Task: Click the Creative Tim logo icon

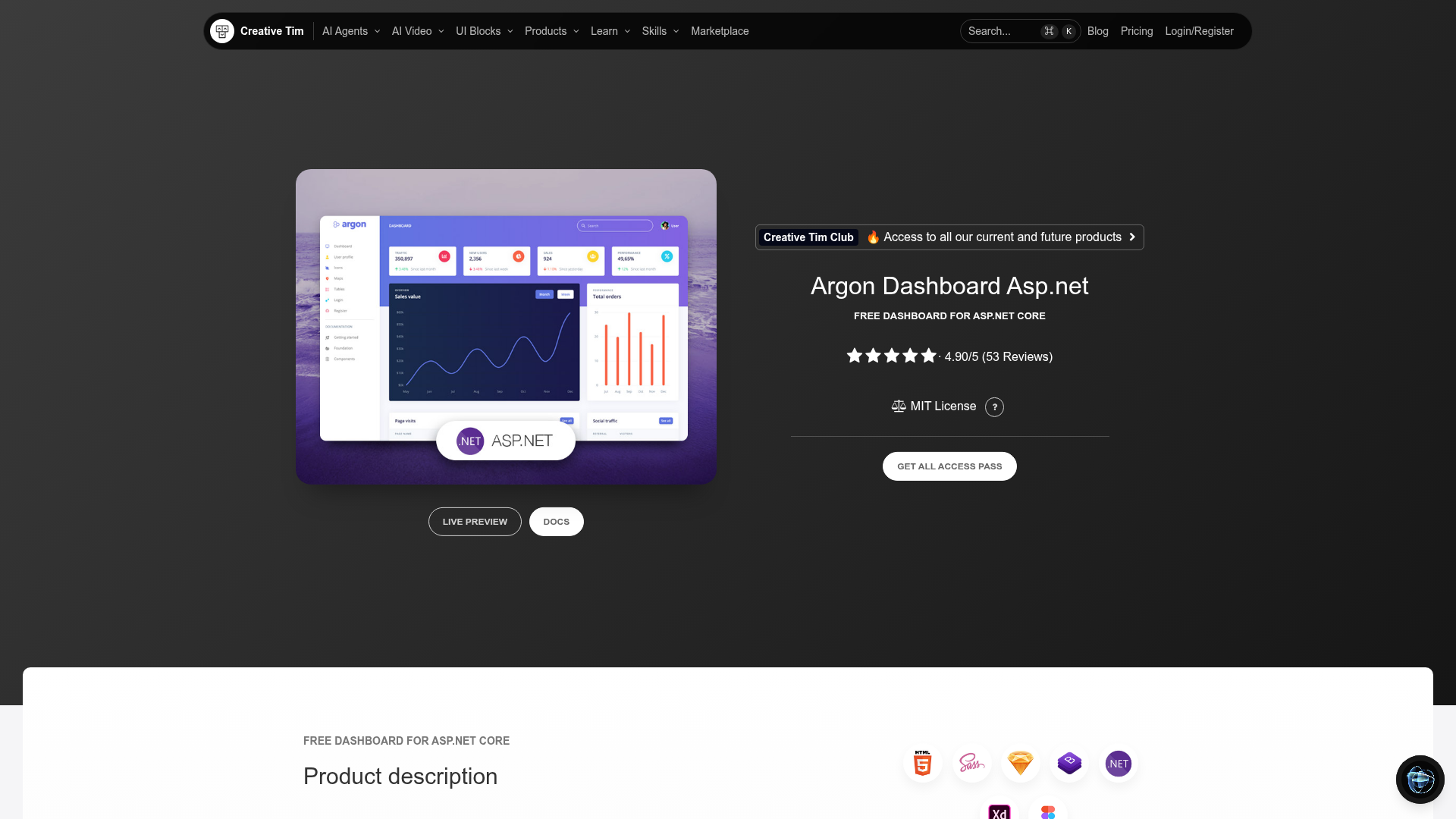Action: tap(222, 31)
